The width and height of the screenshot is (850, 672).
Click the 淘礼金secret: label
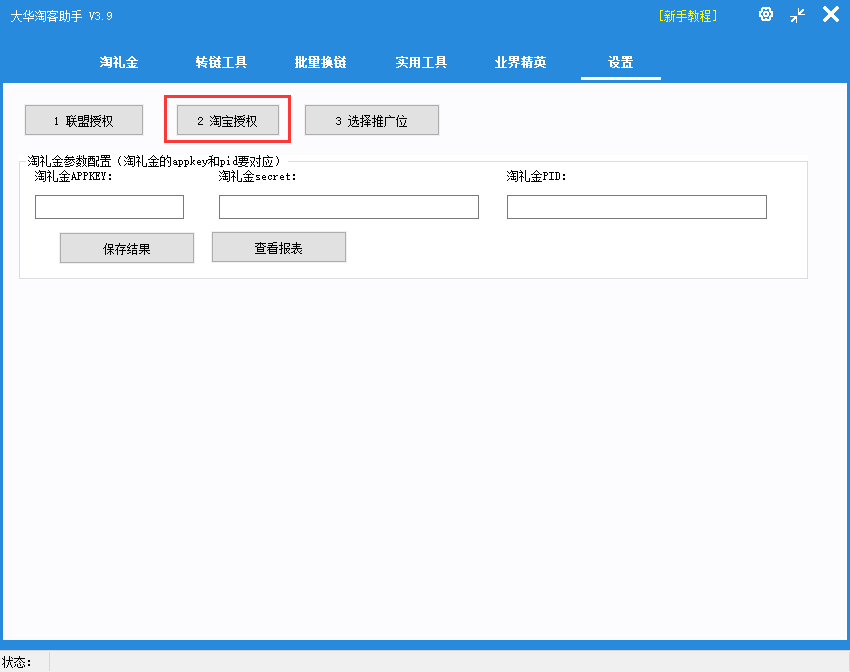click(x=257, y=176)
